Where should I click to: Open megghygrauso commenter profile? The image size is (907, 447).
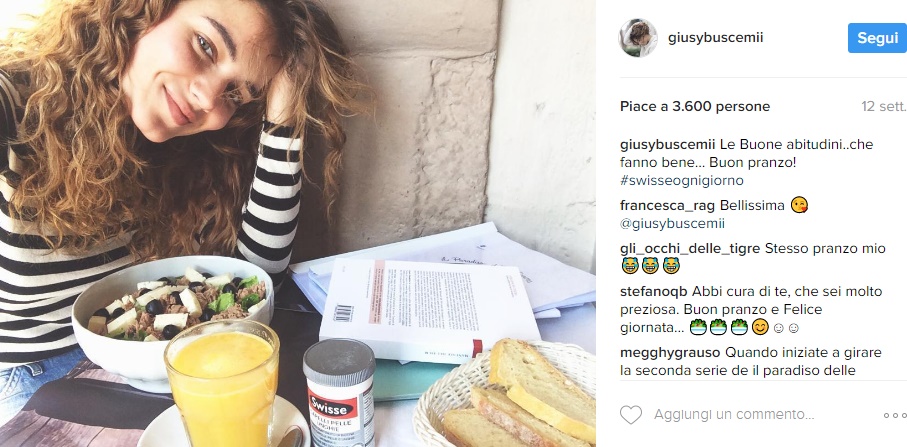point(670,352)
